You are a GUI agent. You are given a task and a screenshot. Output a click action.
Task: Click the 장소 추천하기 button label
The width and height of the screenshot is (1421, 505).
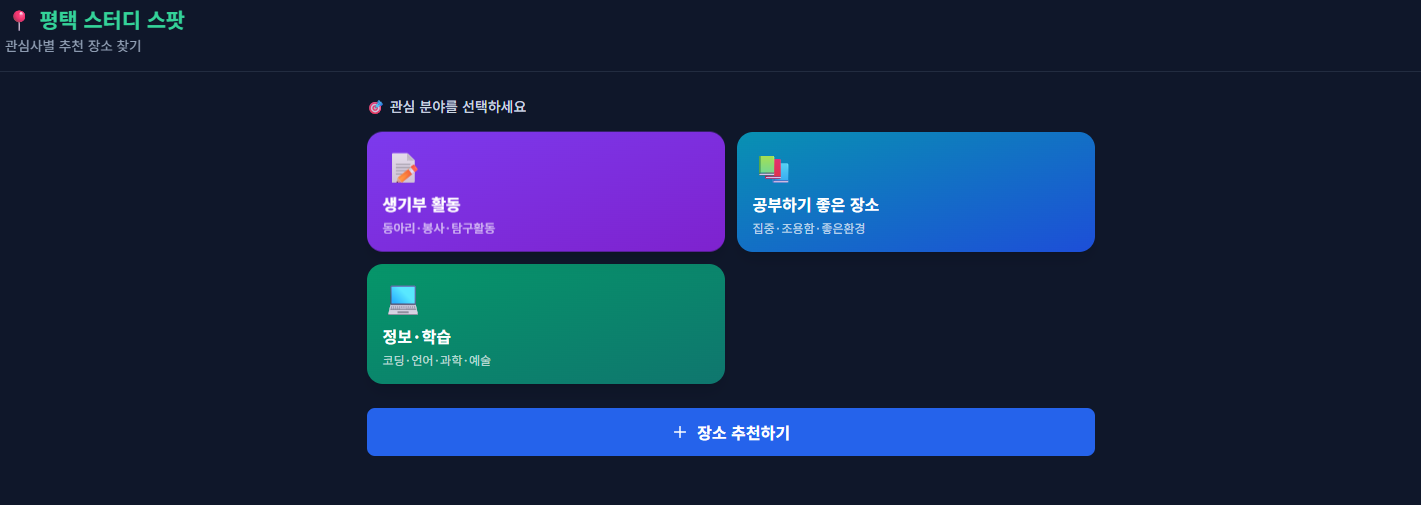[743, 432]
